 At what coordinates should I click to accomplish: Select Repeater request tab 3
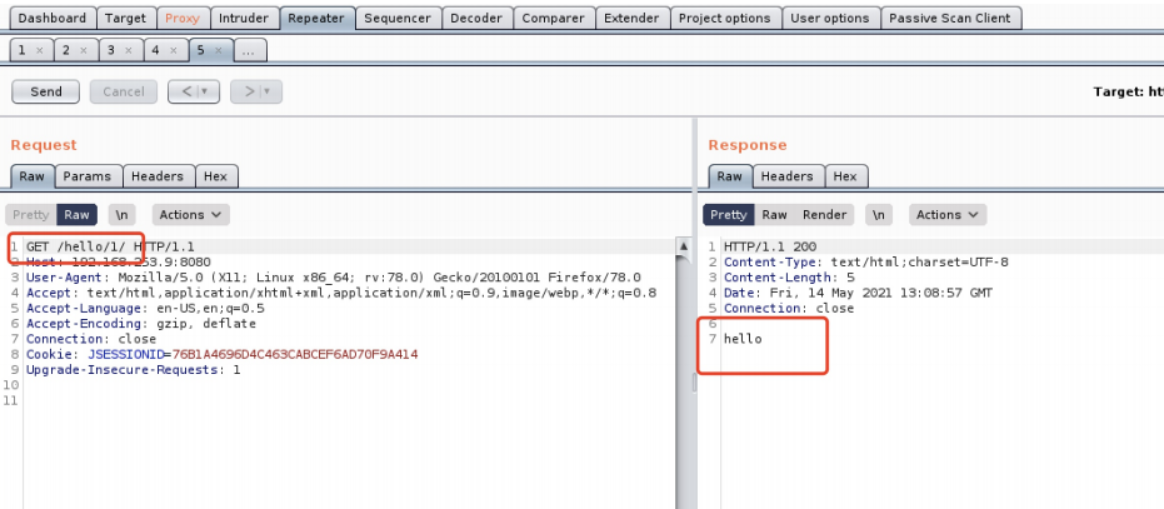tap(111, 50)
